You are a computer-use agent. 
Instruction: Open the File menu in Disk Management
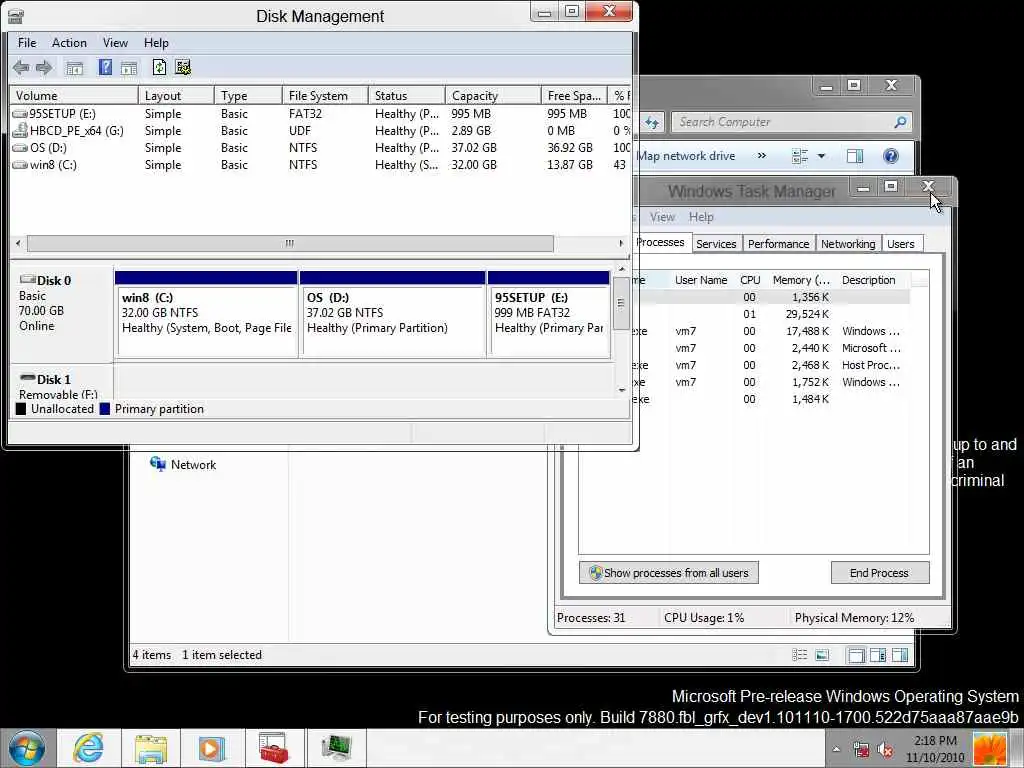27,42
